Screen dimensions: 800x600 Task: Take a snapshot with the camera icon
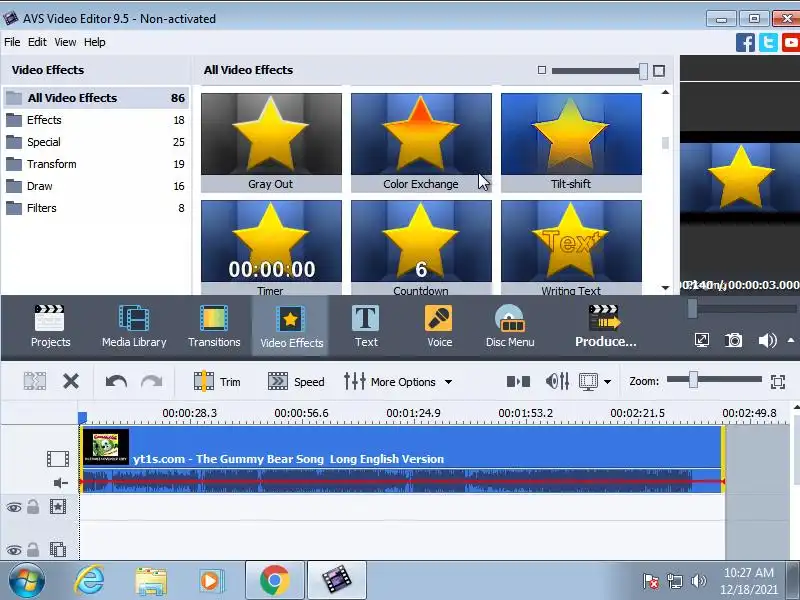[x=734, y=340]
